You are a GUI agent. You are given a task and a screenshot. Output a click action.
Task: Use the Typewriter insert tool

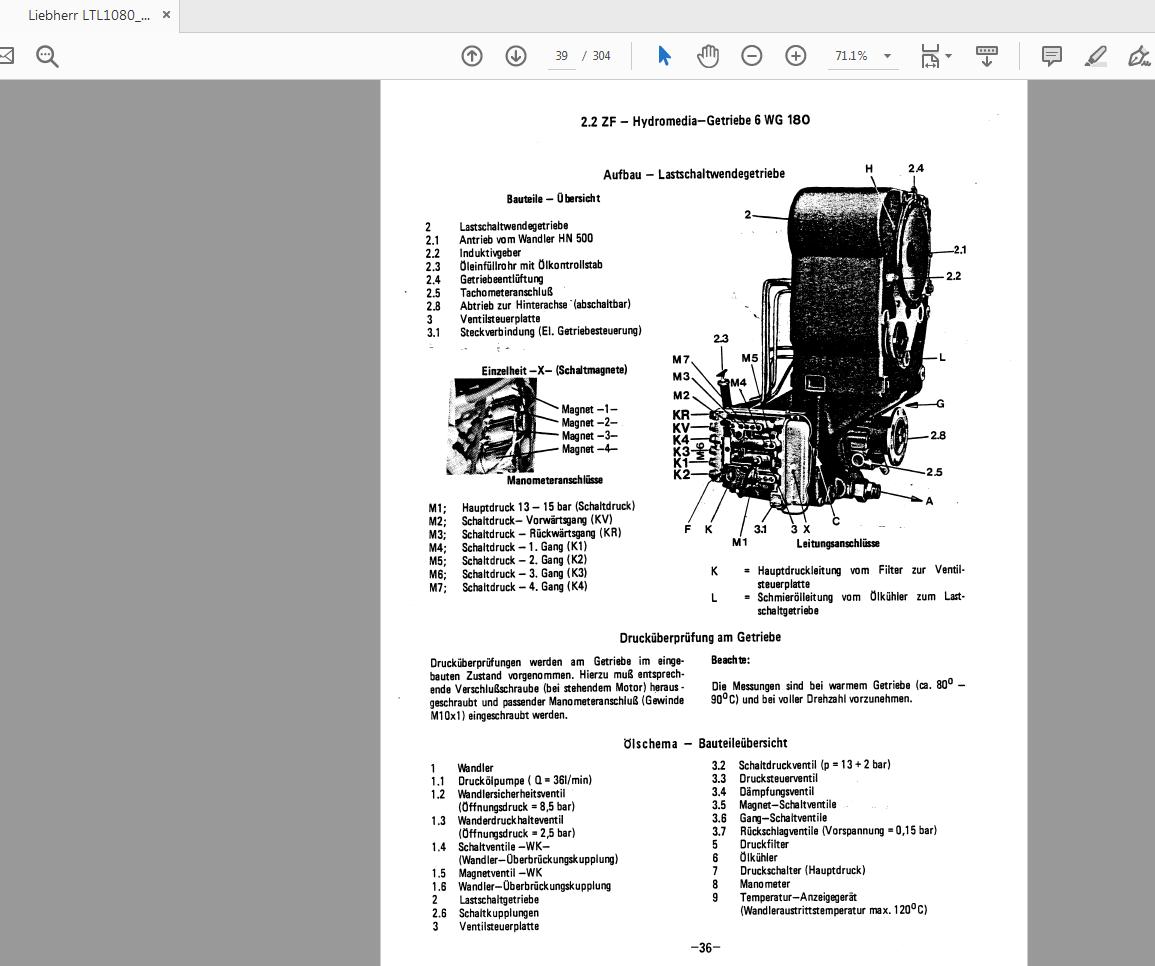(986, 56)
